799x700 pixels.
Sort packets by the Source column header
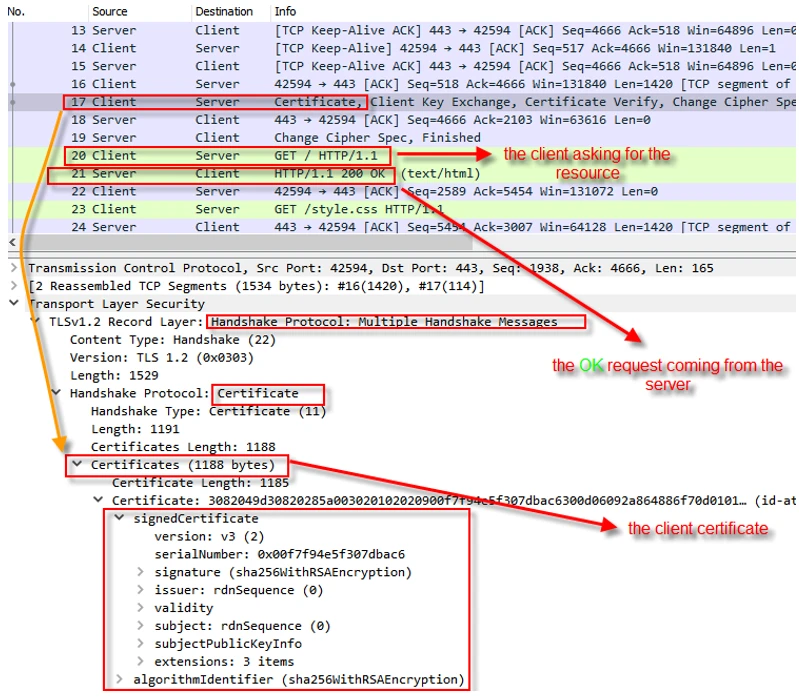pyautogui.click(x=110, y=12)
